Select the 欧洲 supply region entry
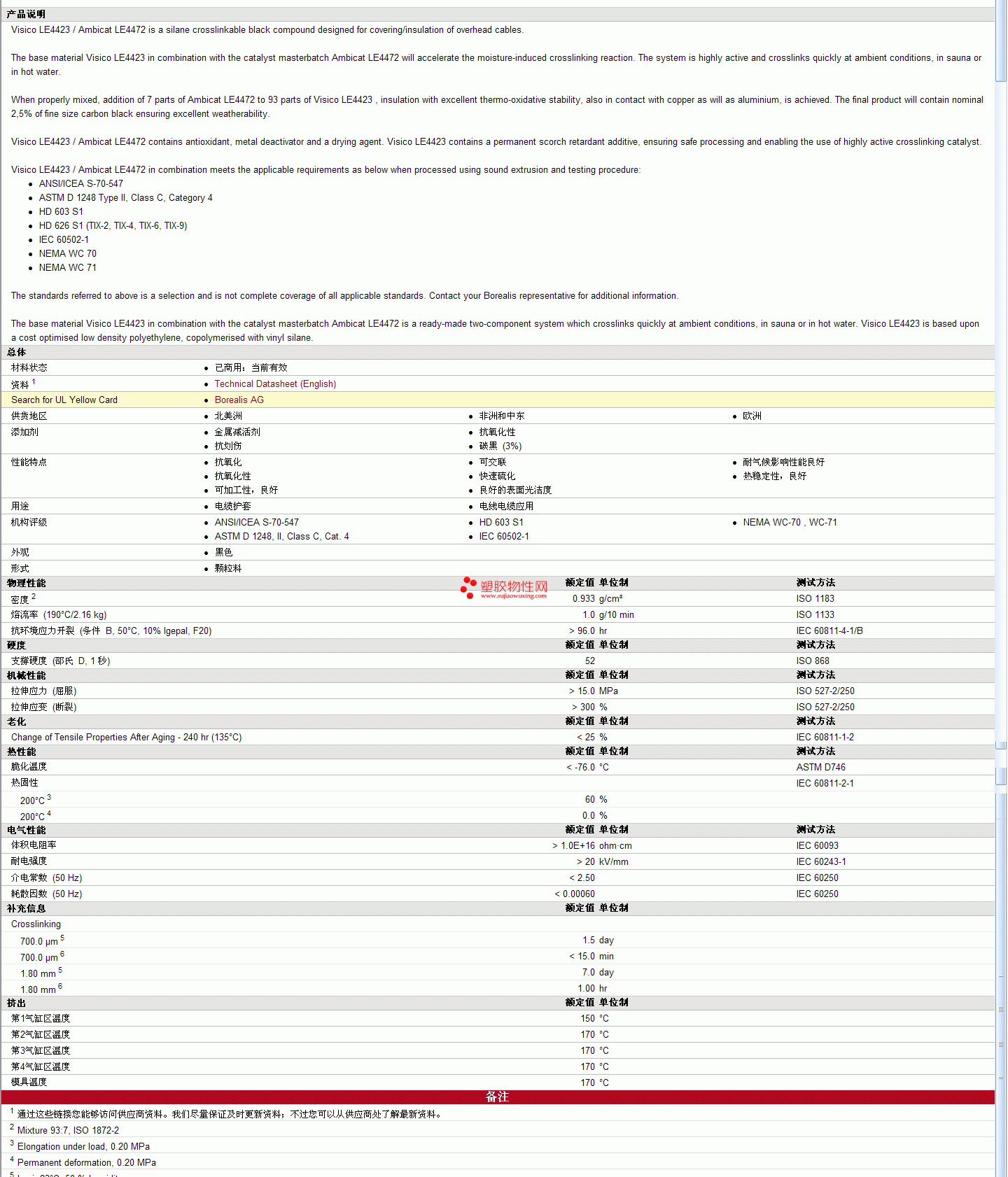Image resolution: width=1008 pixels, height=1177 pixels. [752, 416]
